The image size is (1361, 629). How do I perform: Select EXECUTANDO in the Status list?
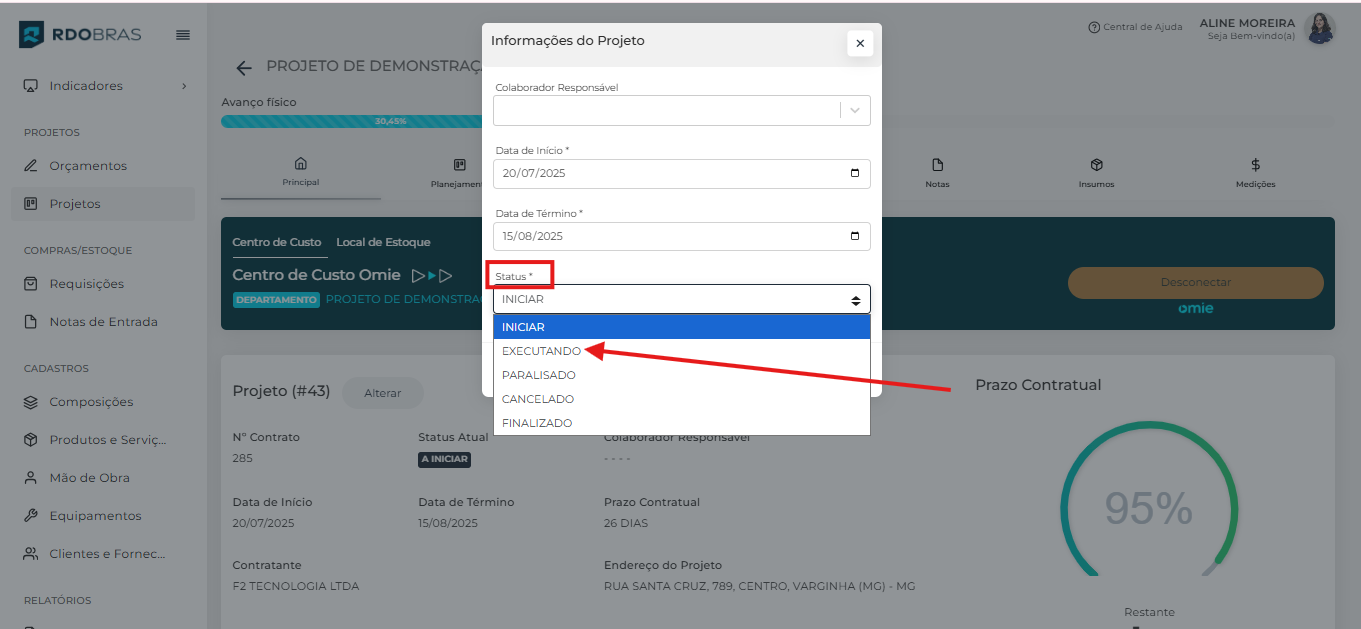tap(541, 351)
